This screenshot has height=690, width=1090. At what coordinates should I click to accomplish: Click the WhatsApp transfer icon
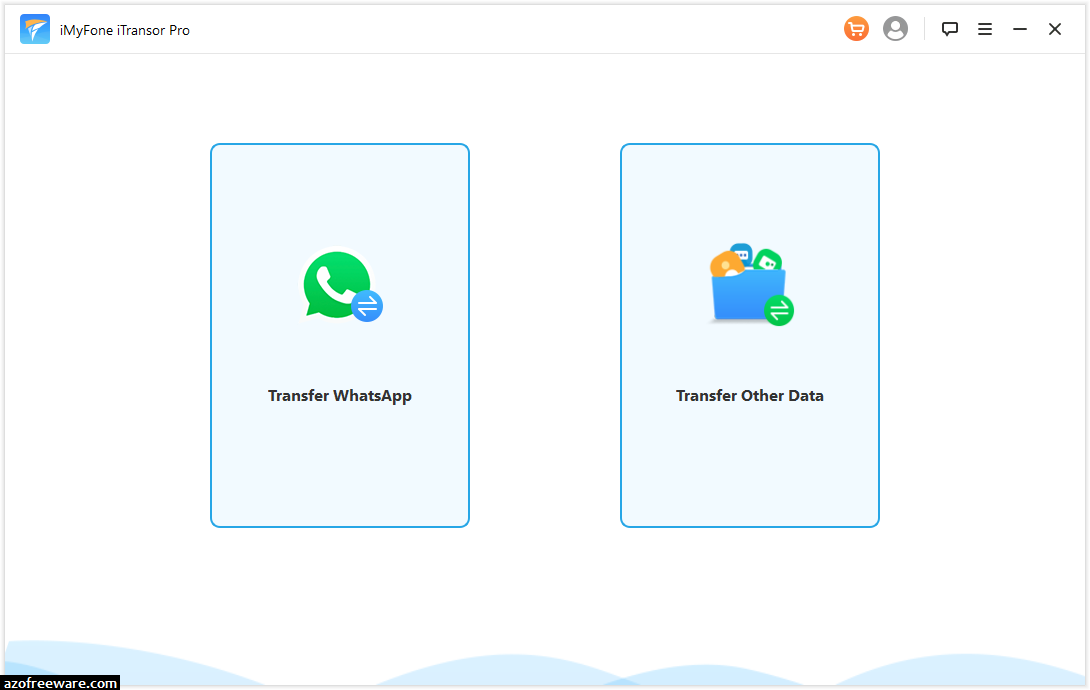(341, 285)
